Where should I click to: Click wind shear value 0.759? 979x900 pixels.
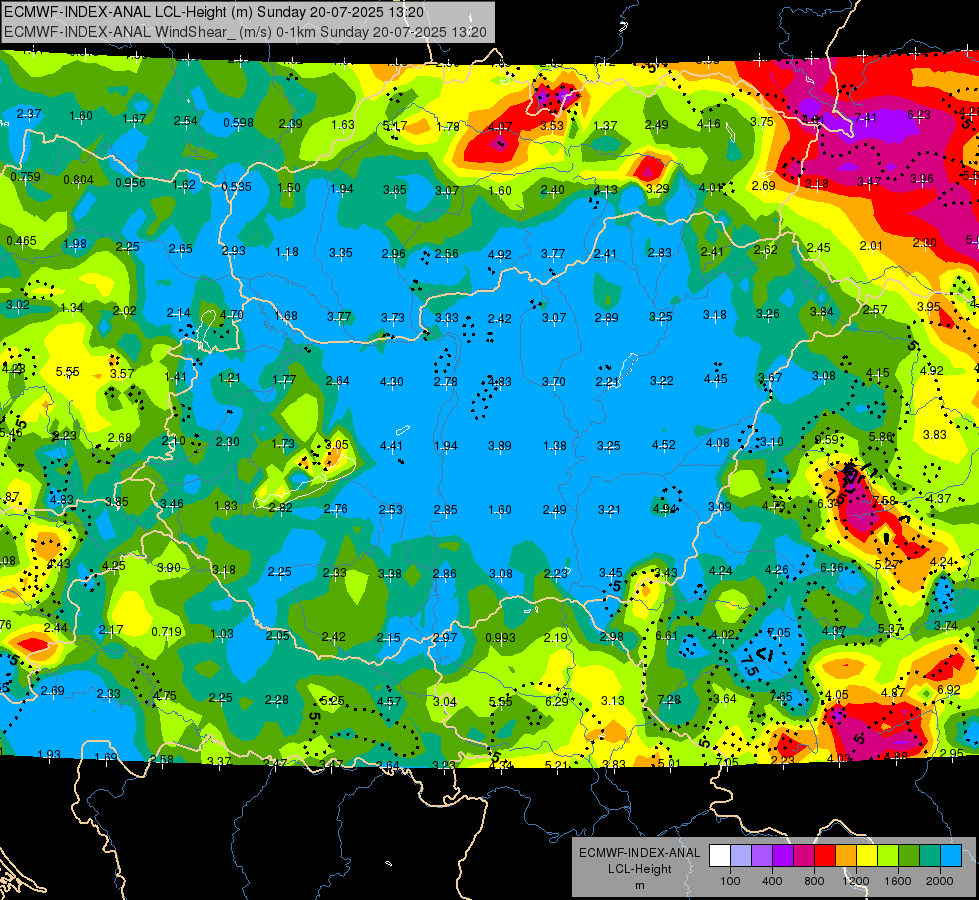point(26,177)
